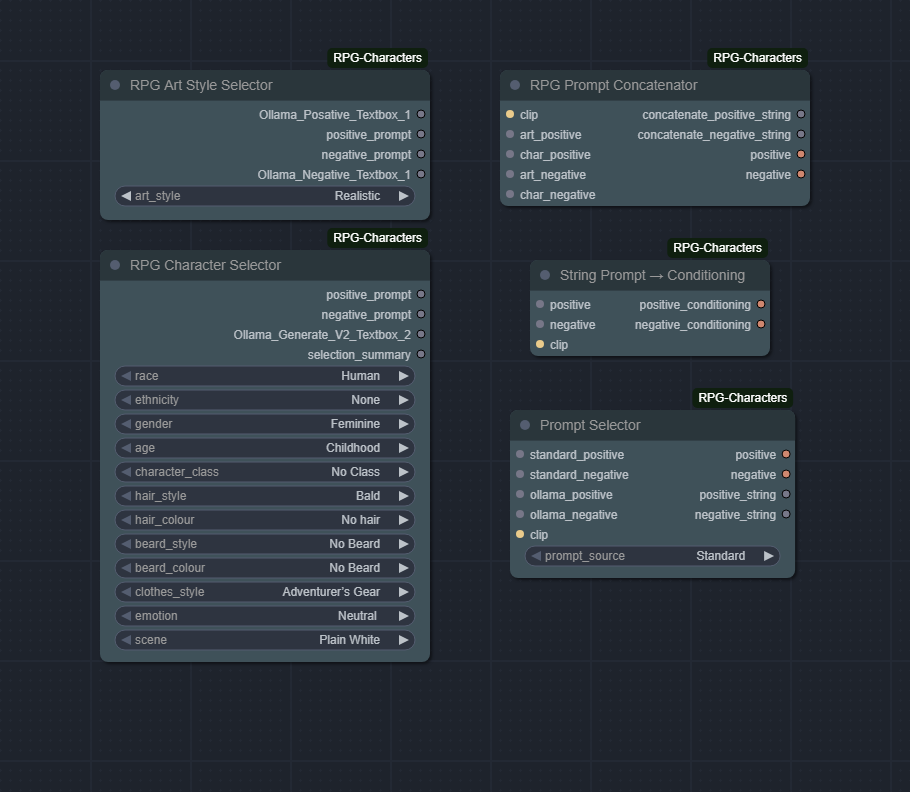Click Prompt Concatenator negative output socket

801,174
